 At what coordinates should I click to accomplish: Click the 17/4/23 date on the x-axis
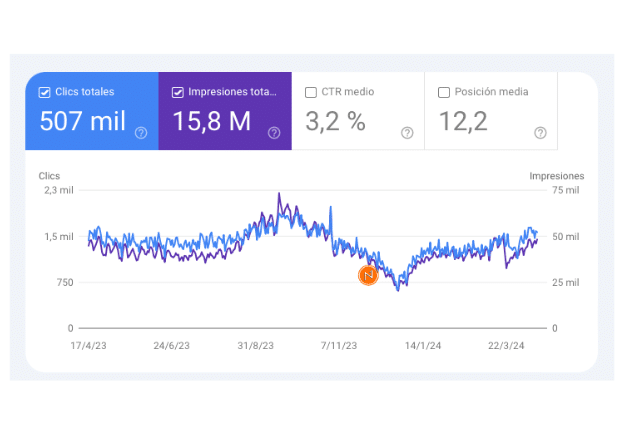point(90,346)
